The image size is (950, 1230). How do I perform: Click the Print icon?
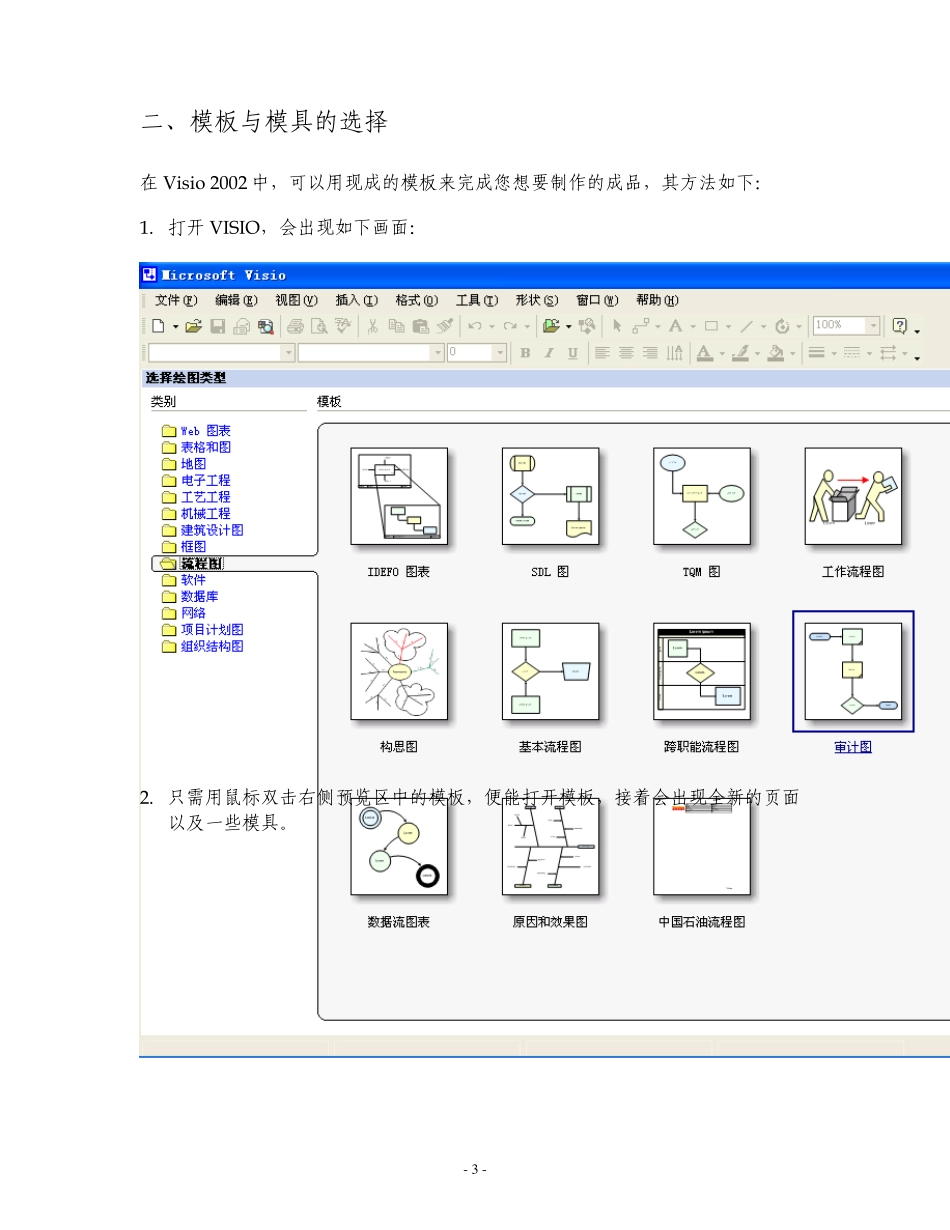coord(295,326)
